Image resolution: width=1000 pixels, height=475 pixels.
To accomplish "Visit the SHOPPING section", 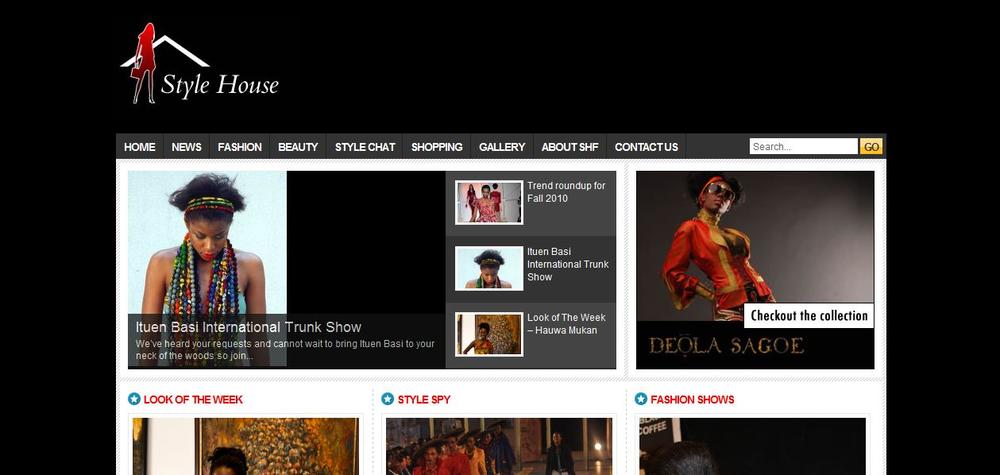I will [437, 147].
